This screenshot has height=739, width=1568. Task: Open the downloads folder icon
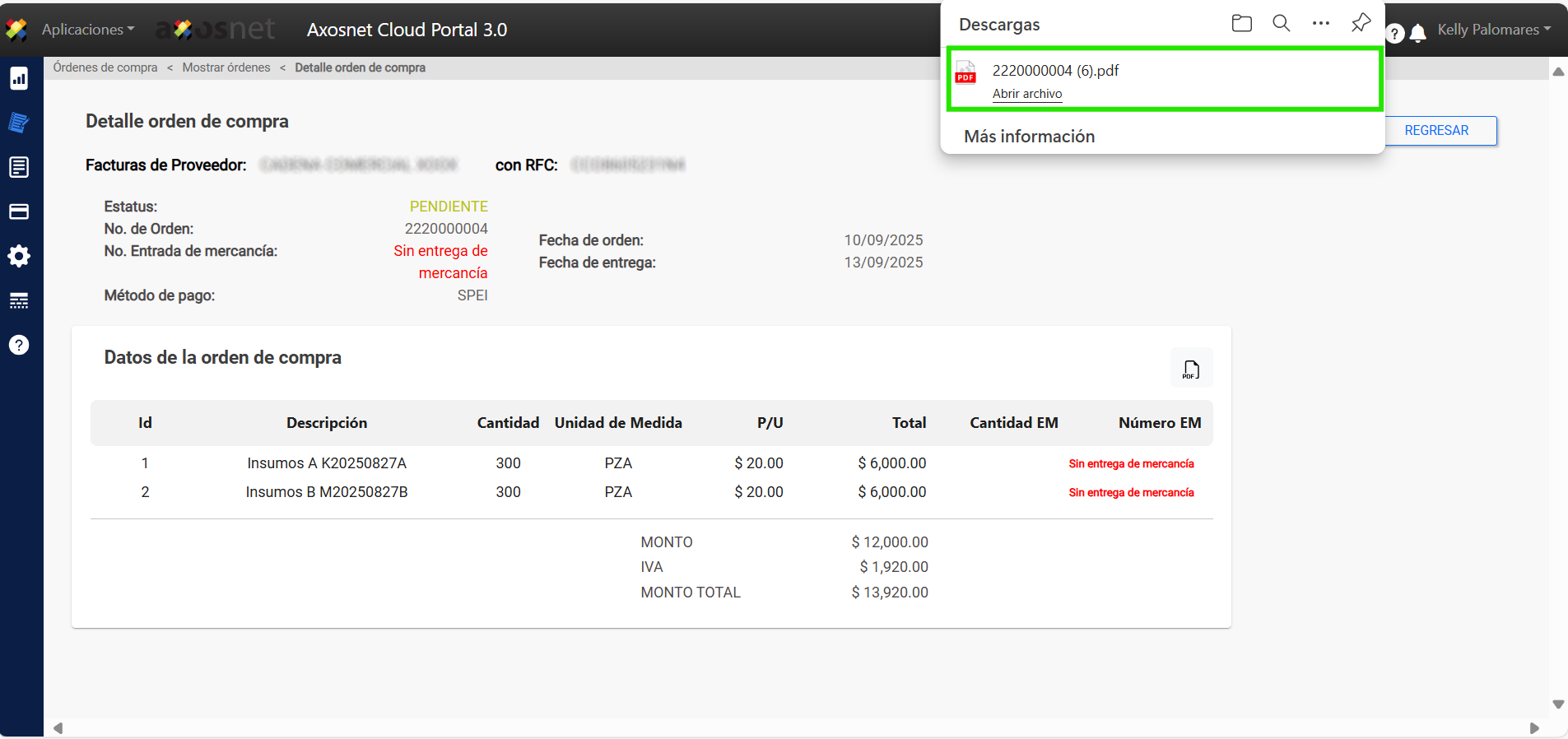point(1241,24)
